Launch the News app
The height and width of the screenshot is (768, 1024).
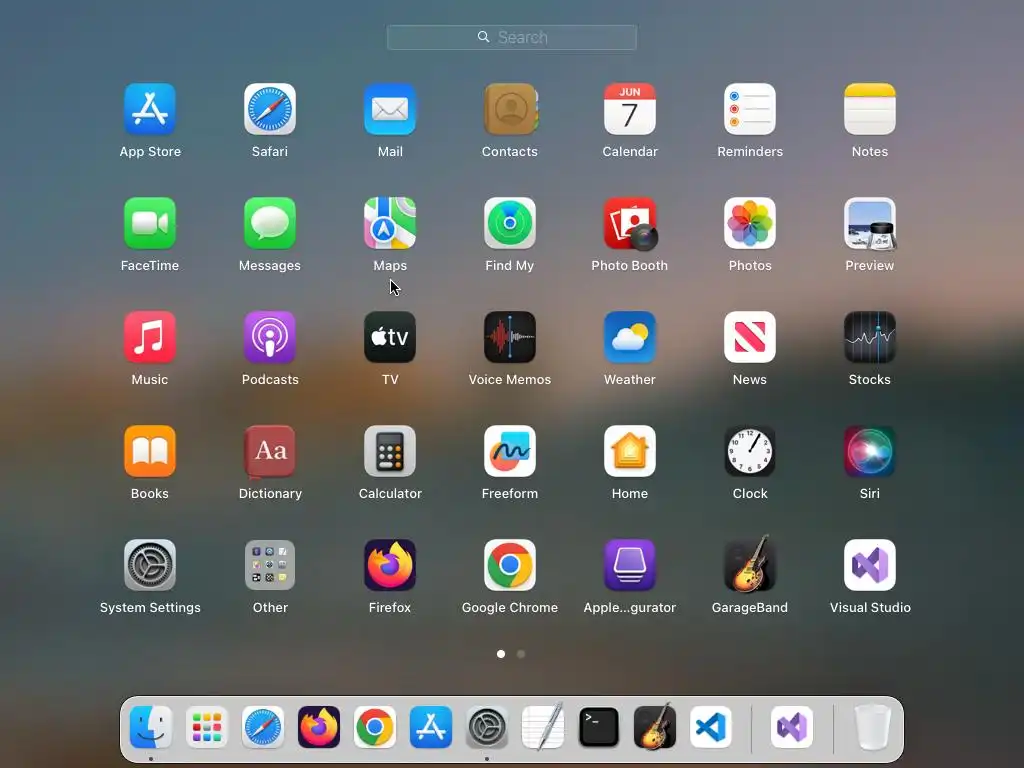pos(750,337)
